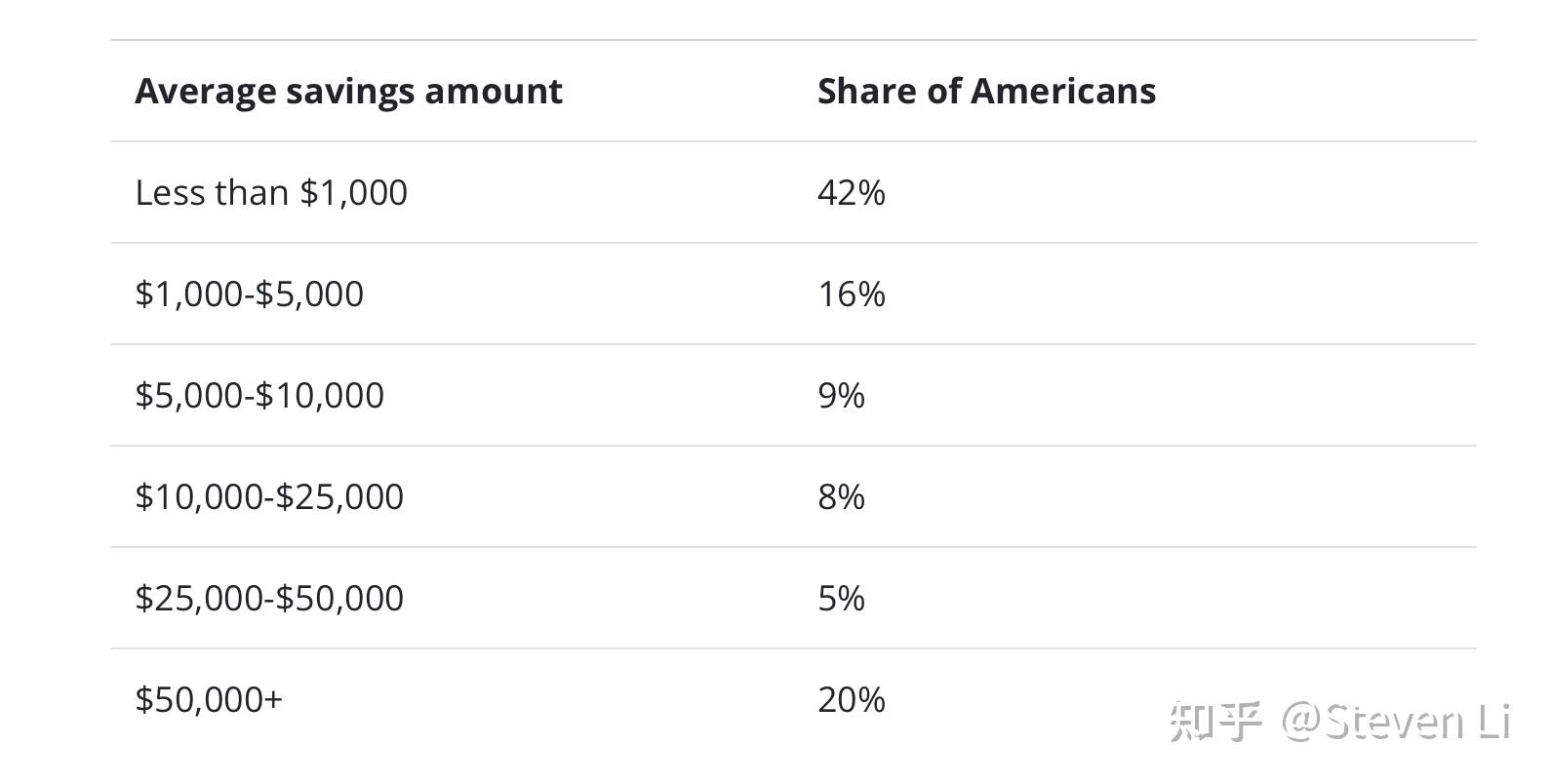This screenshot has height=784, width=1550.
Task: Select the 9% share value
Action: 841,396
